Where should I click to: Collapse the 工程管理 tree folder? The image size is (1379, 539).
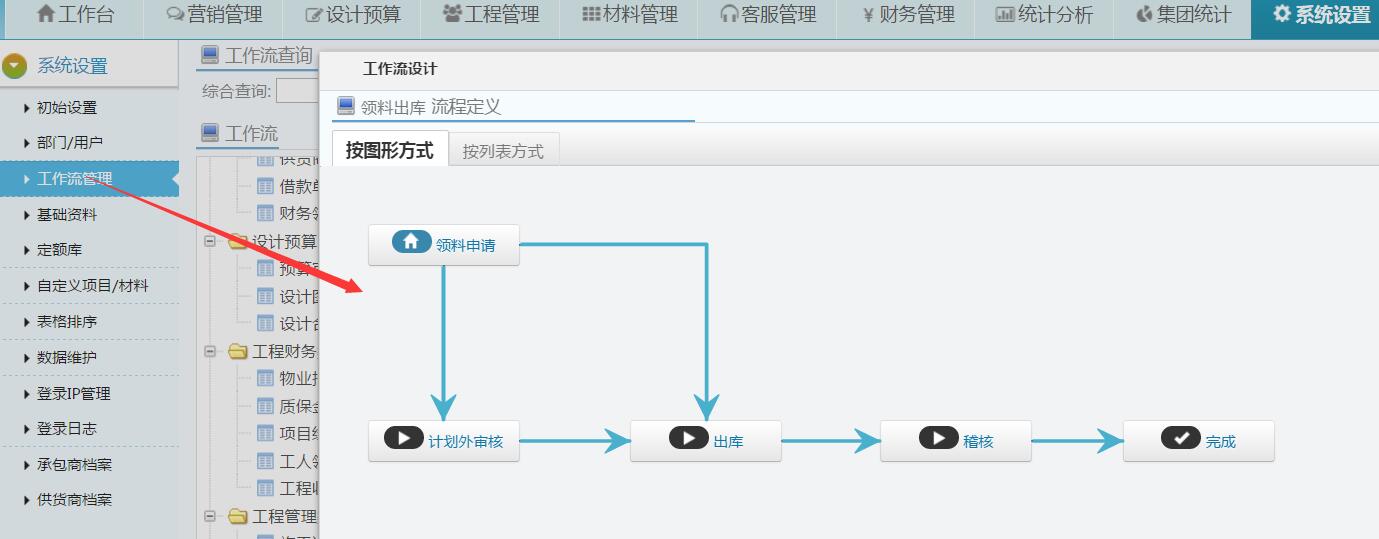tap(211, 516)
